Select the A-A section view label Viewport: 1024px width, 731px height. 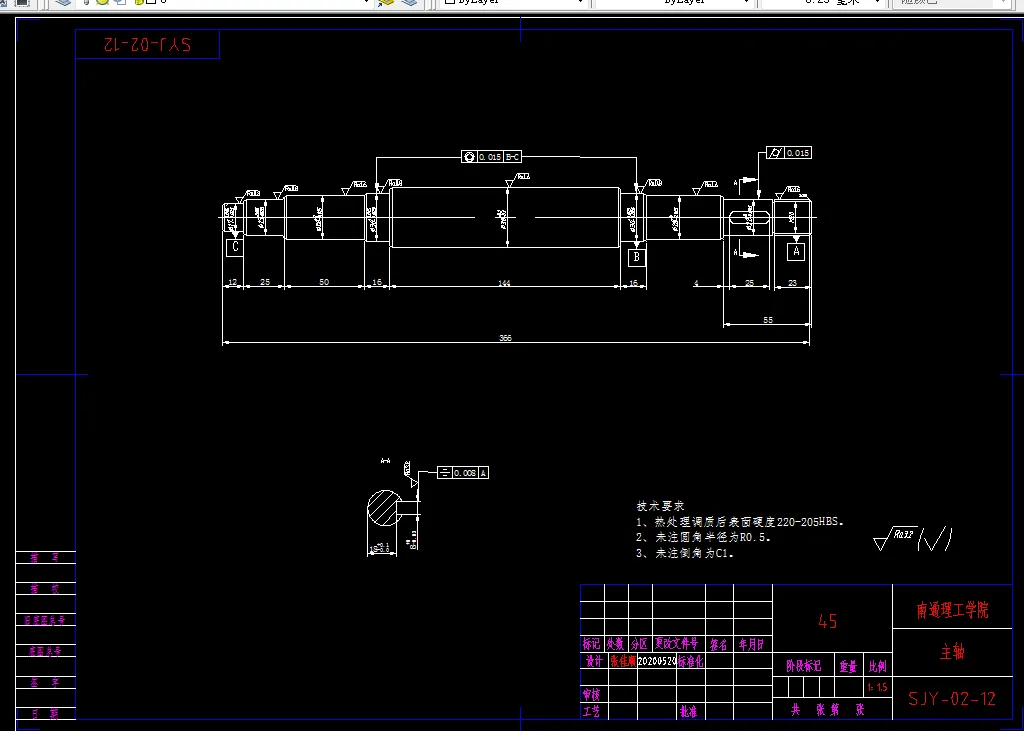[x=385, y=461]
